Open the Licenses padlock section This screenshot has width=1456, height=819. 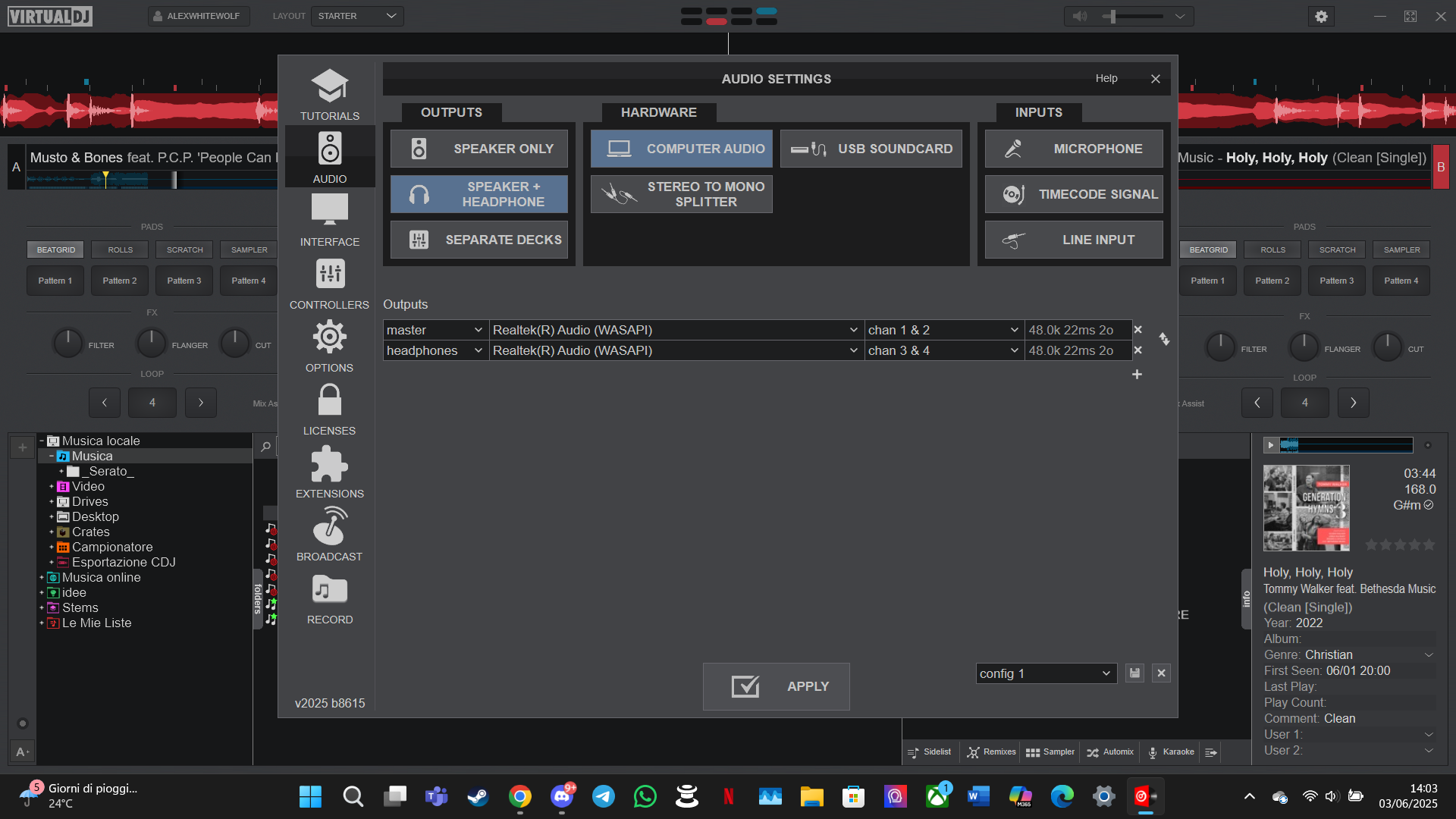(x=329, y=409)
